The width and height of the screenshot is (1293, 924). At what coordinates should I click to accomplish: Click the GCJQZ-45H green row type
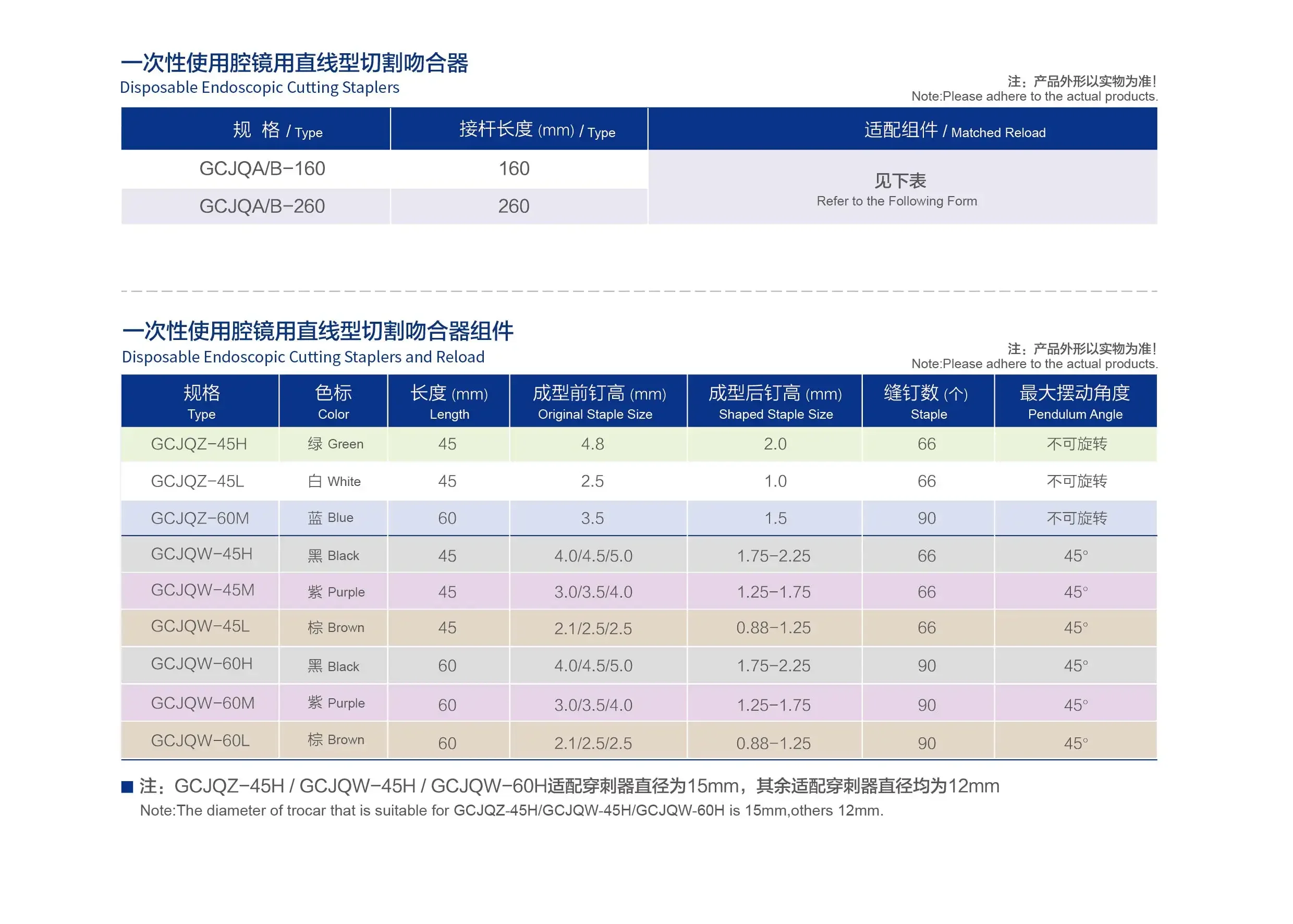[x=199, y=444]
